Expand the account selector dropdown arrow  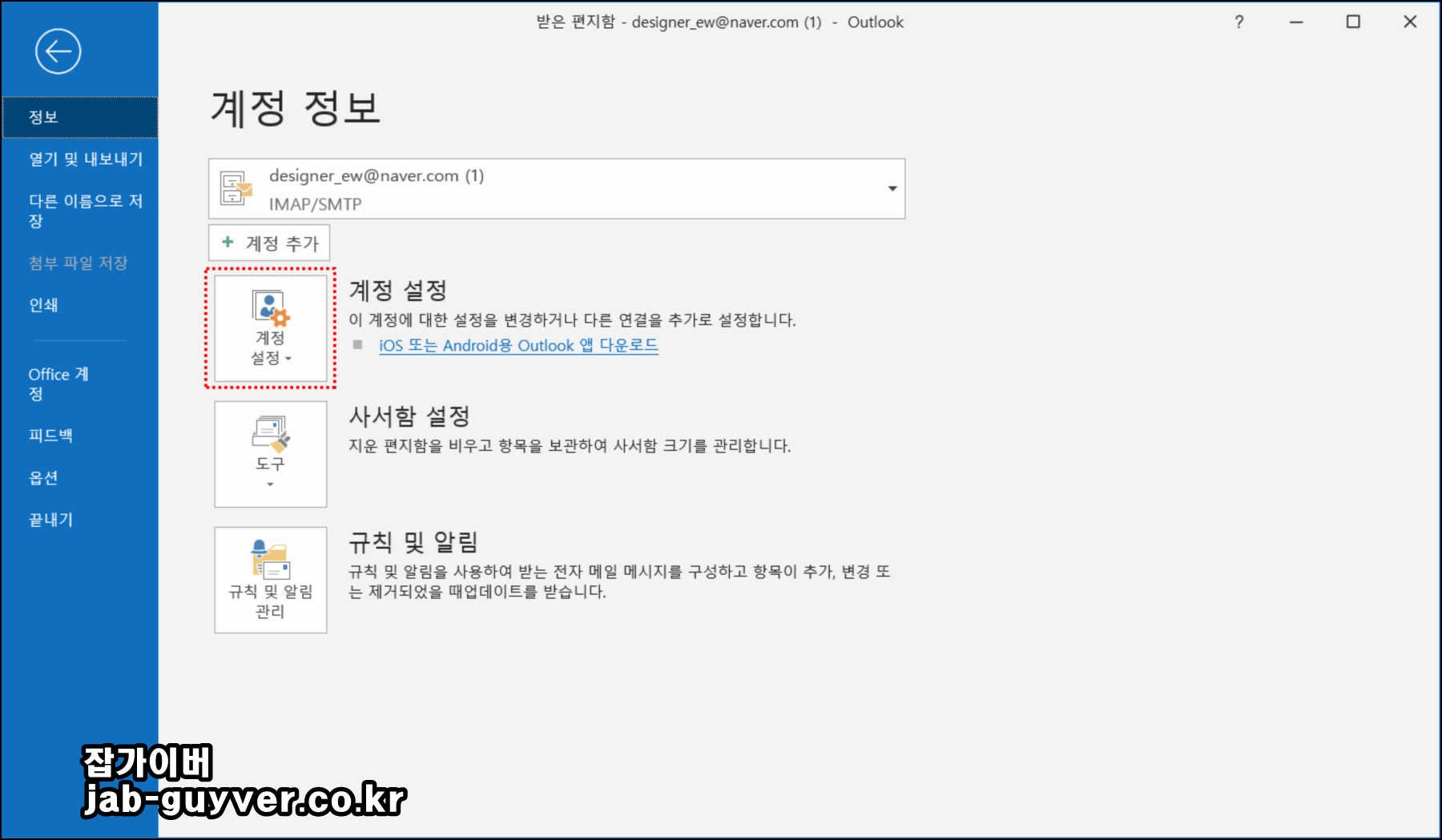pyautogui.click(x=892, y=189)
